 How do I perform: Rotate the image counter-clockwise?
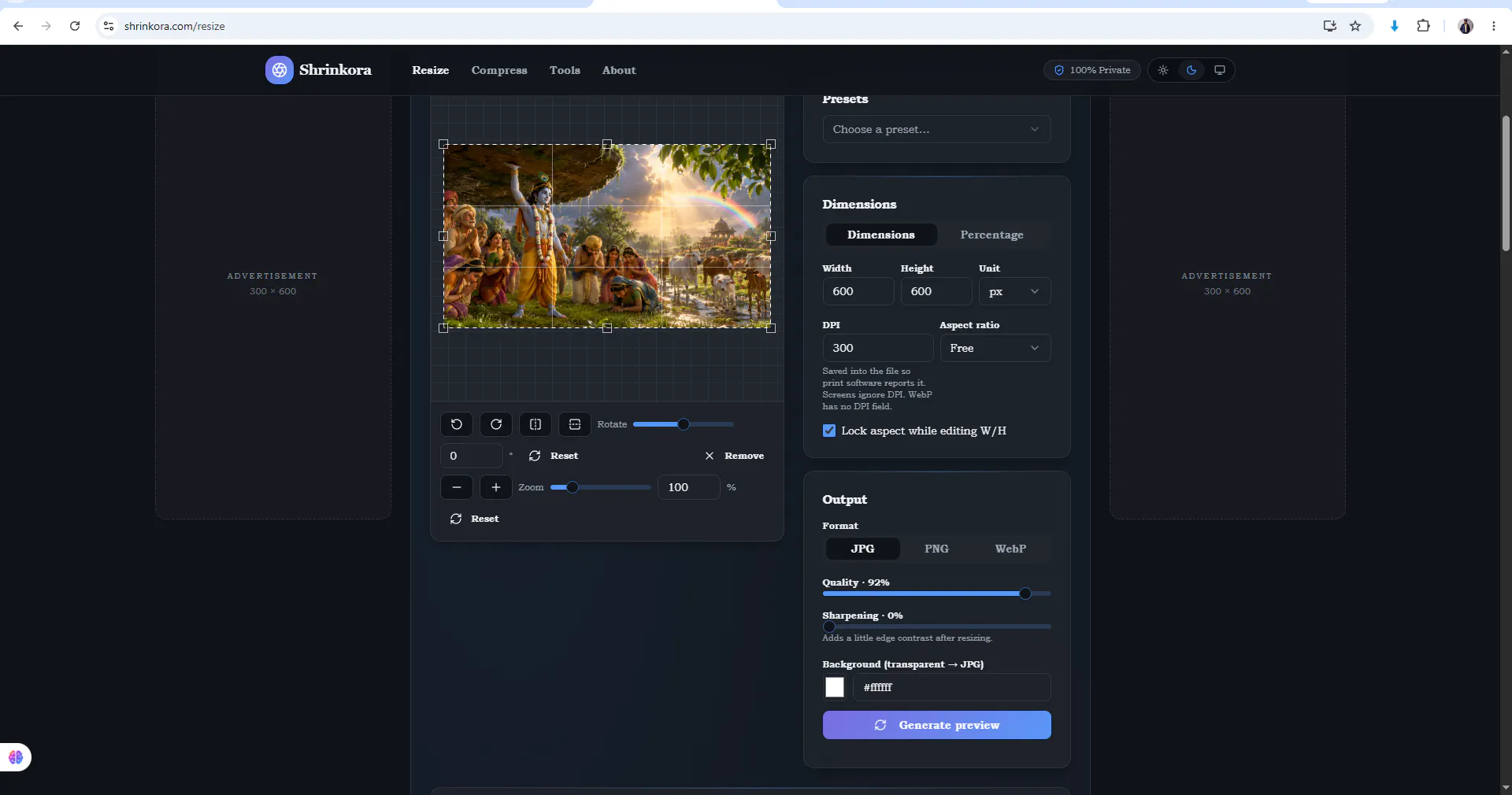[457, 424]
